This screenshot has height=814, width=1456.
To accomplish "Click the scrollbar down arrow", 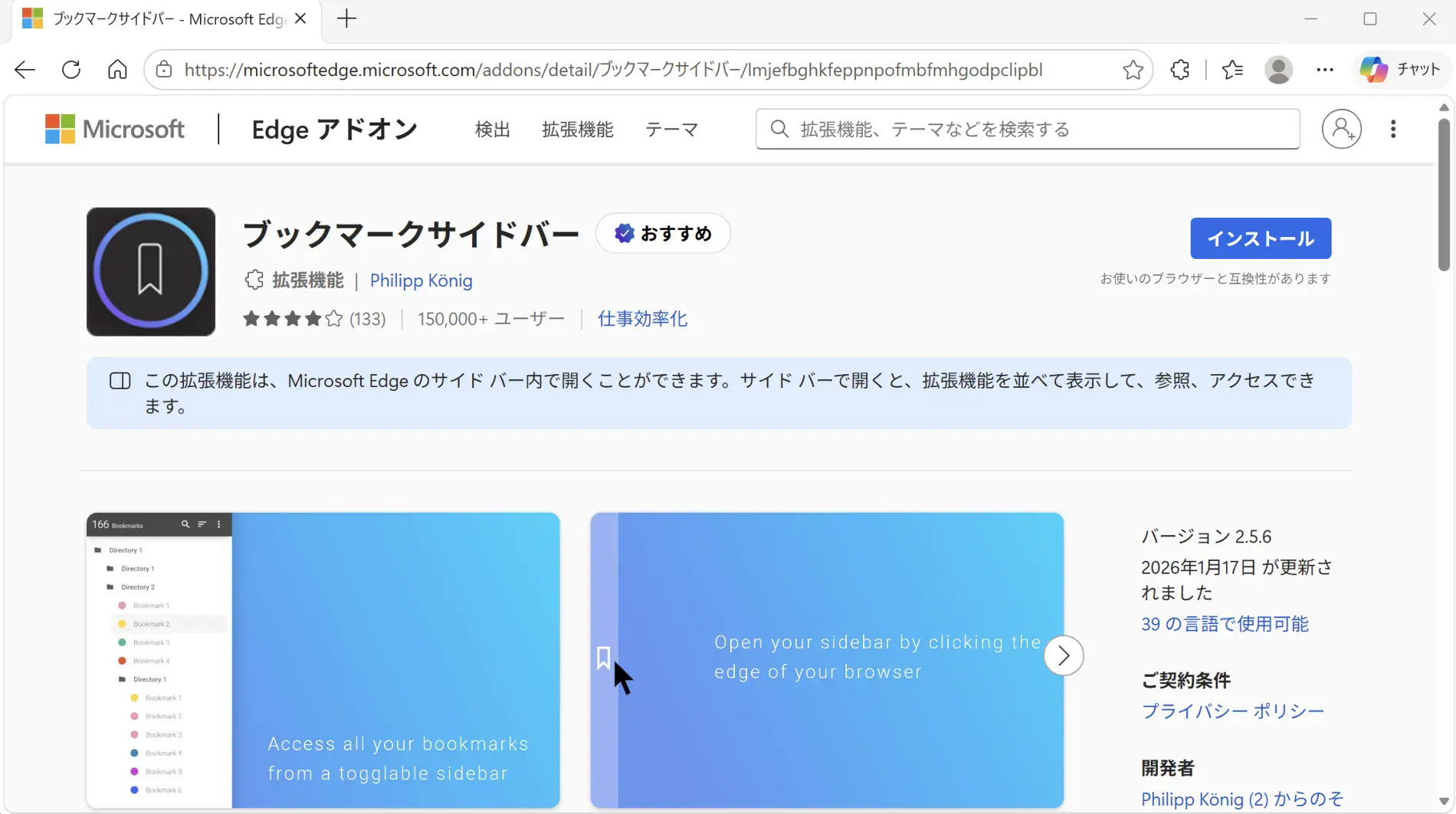I will click(1444, 801).
